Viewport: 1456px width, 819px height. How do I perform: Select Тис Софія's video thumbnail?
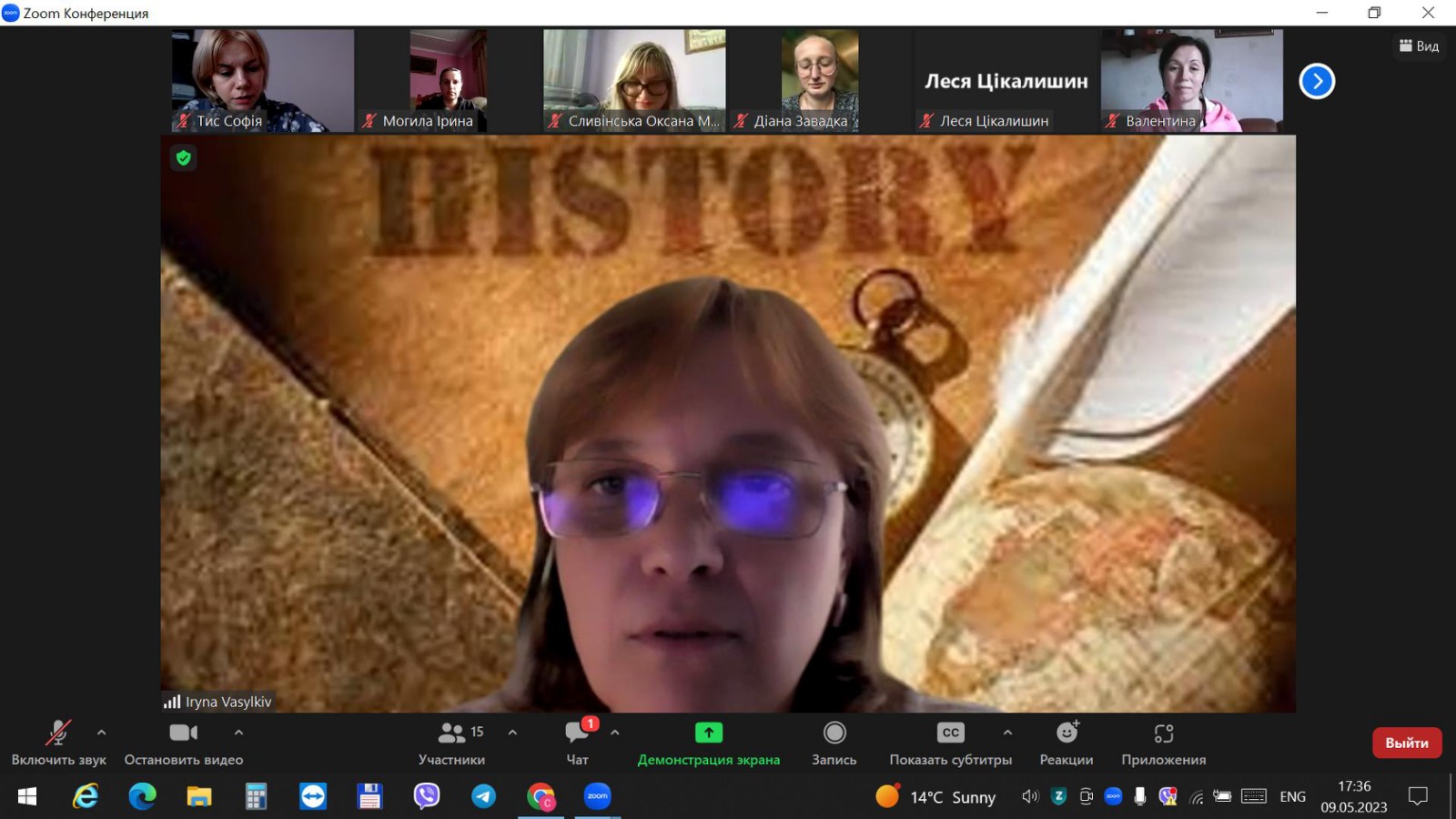263,80
